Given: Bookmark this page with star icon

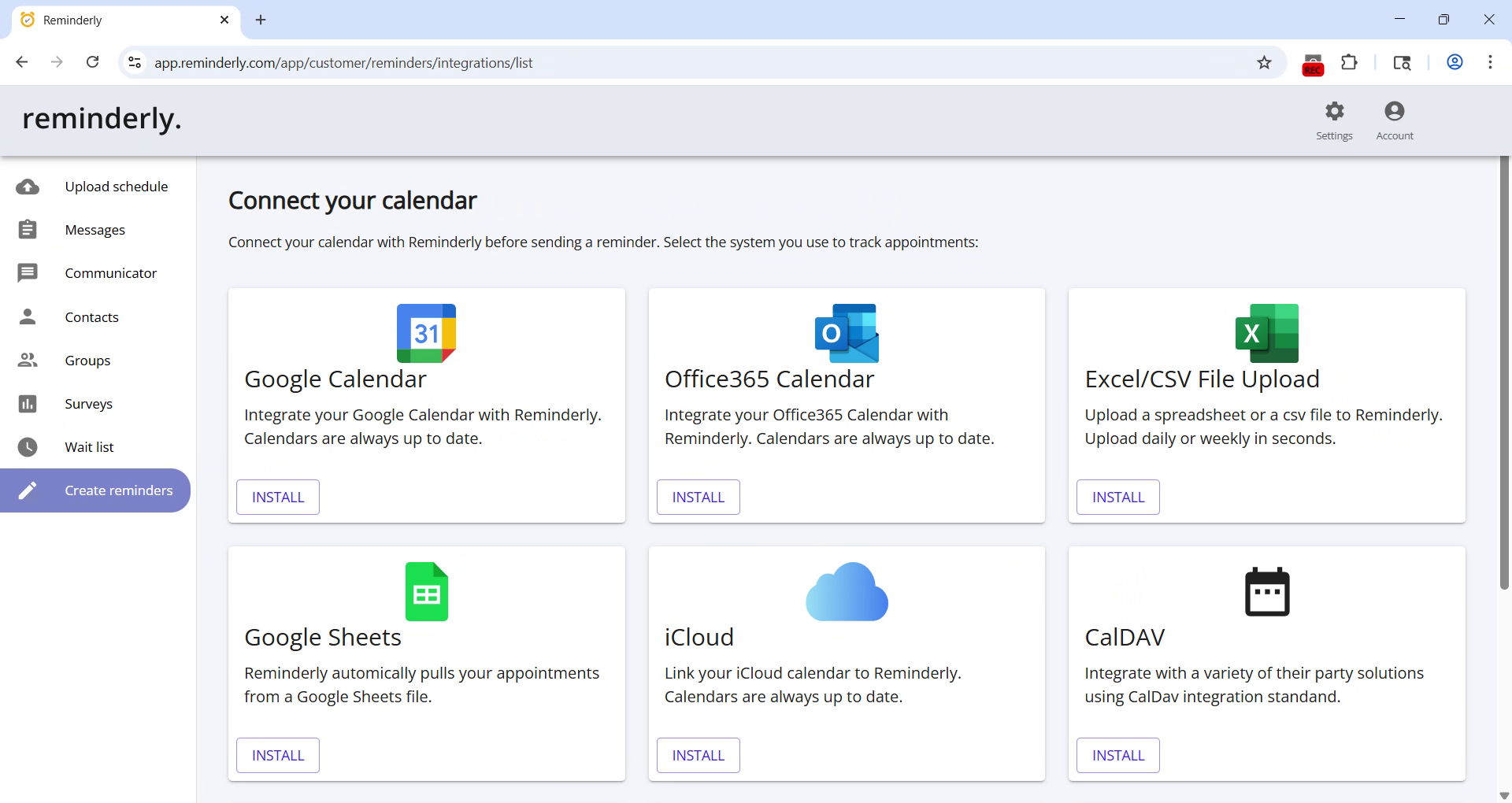Looking at the screenshot, I should pyautogui.click(x=1264, y=62).
